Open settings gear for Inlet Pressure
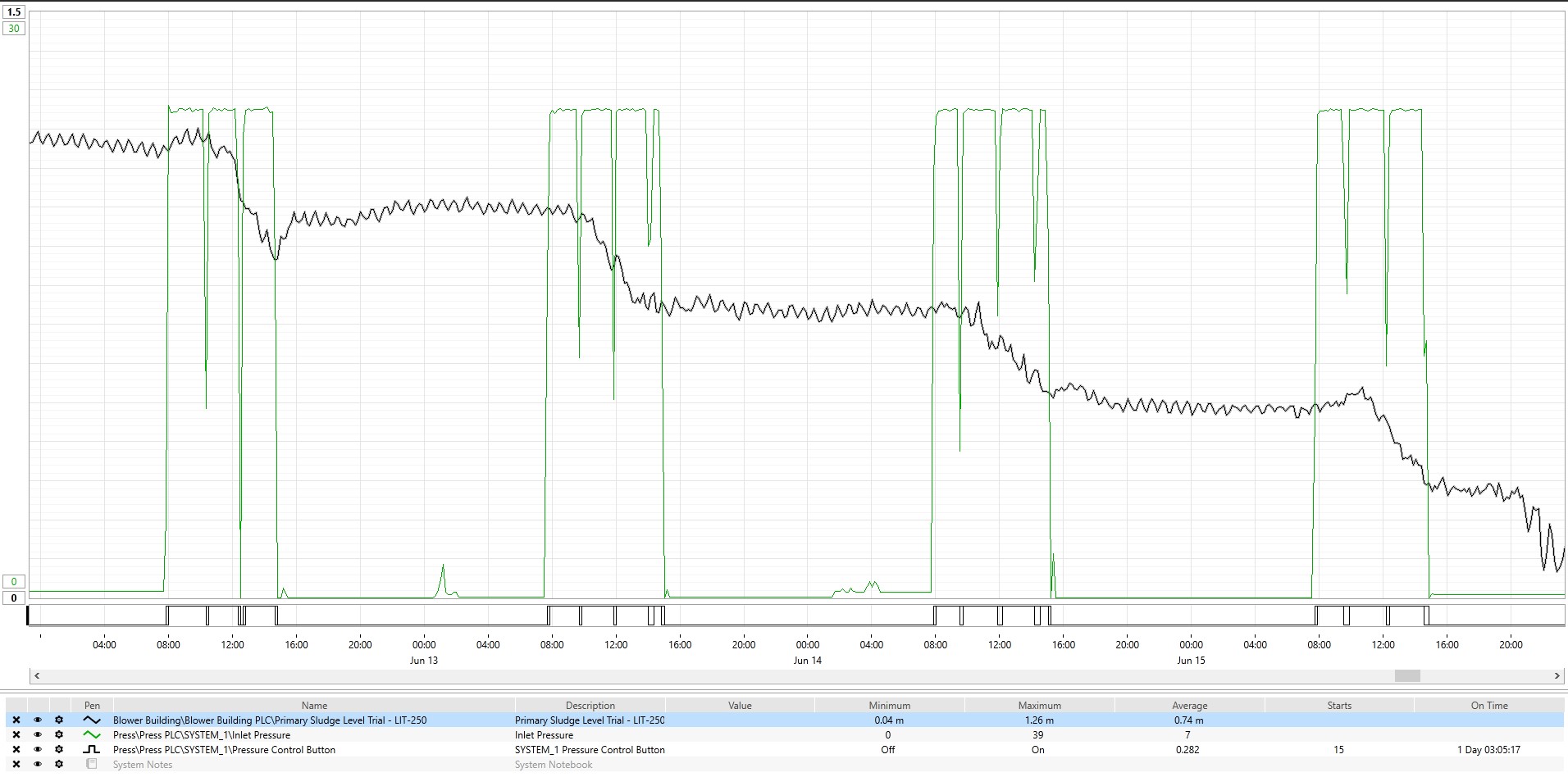1568x777 pixels. tap(59, 735)
